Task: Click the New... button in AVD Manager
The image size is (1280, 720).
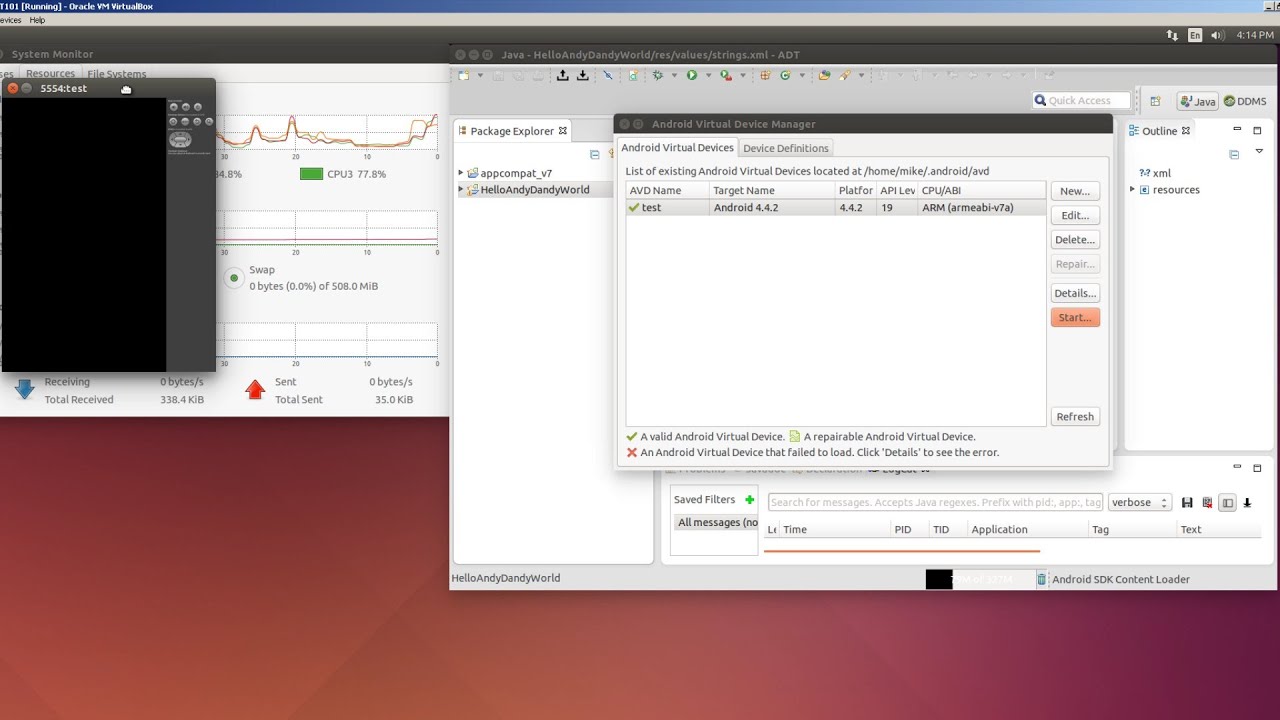Action: coord(1075,191)
